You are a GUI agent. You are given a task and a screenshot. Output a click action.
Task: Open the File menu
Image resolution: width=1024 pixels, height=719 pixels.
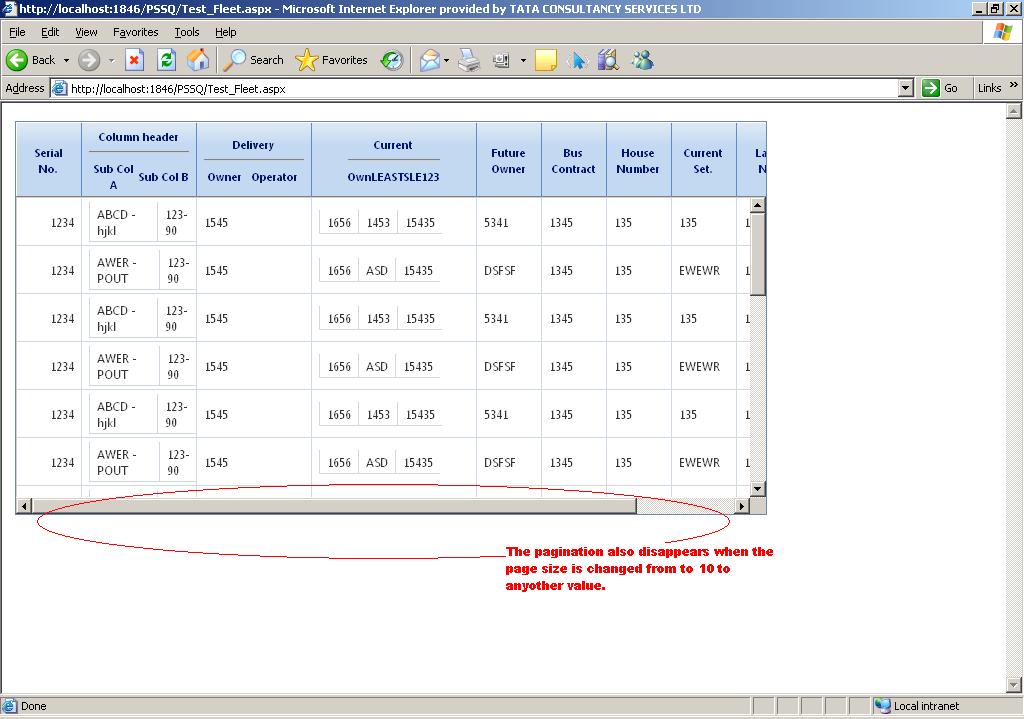point(17,32)
